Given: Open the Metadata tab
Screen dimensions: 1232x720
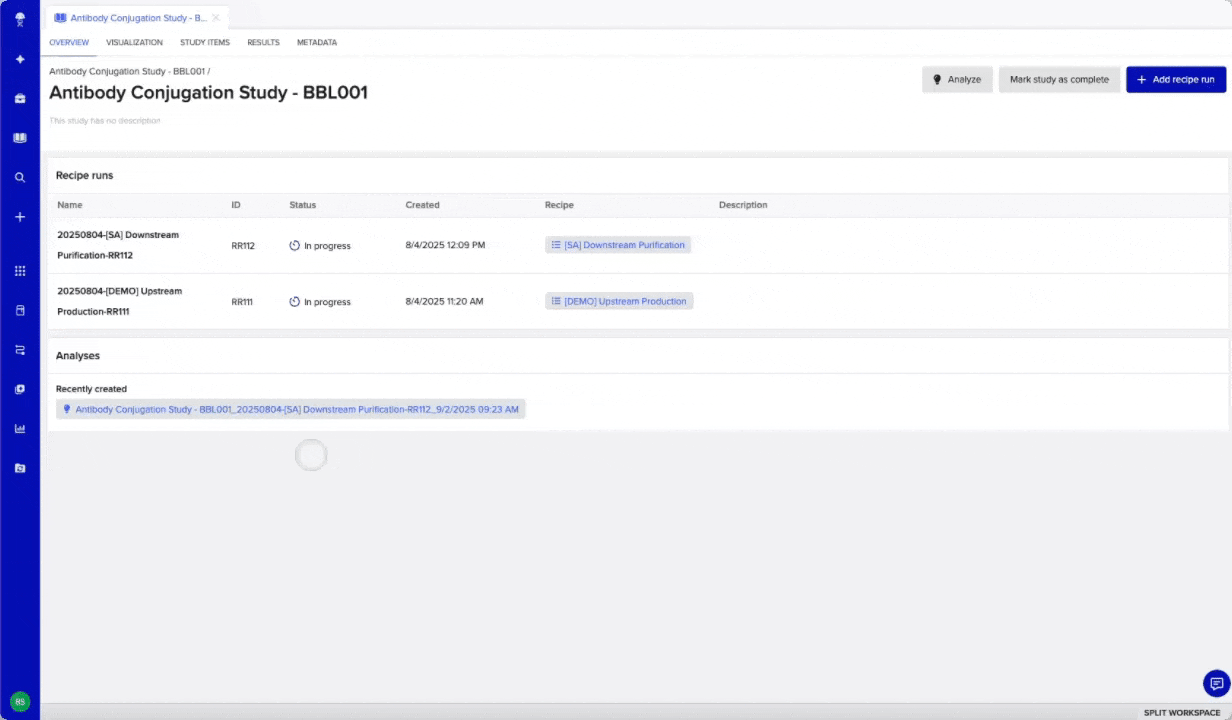Looking at the screenshot, I should [317, 43].
